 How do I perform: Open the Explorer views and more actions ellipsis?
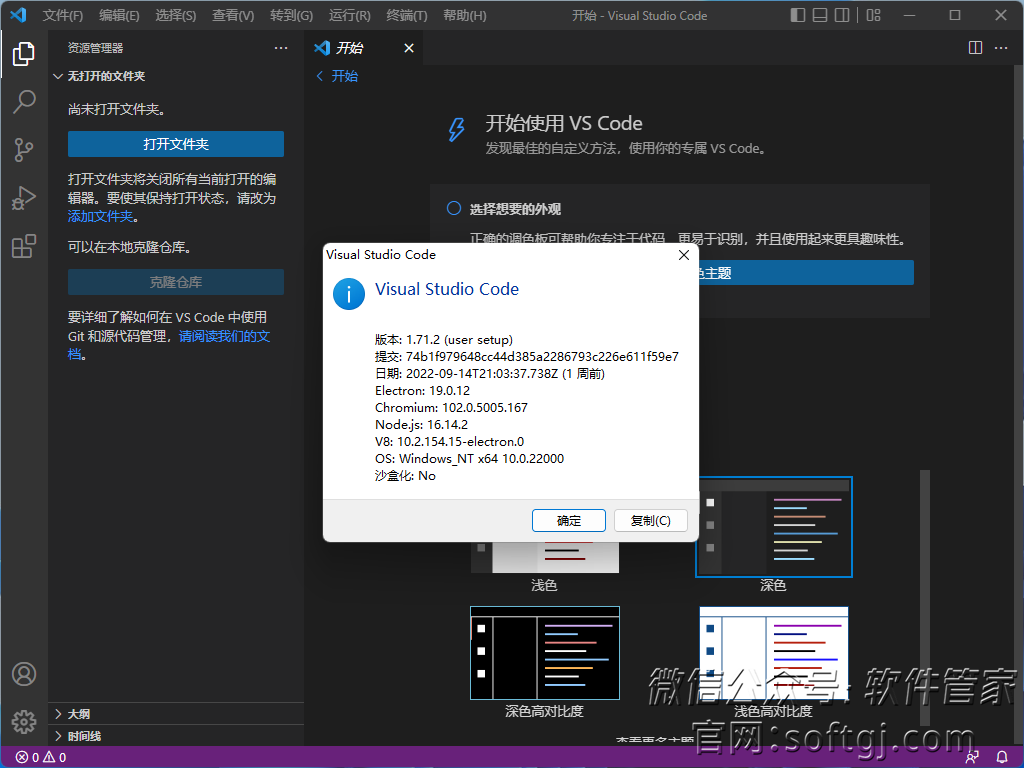pos(281,48)
